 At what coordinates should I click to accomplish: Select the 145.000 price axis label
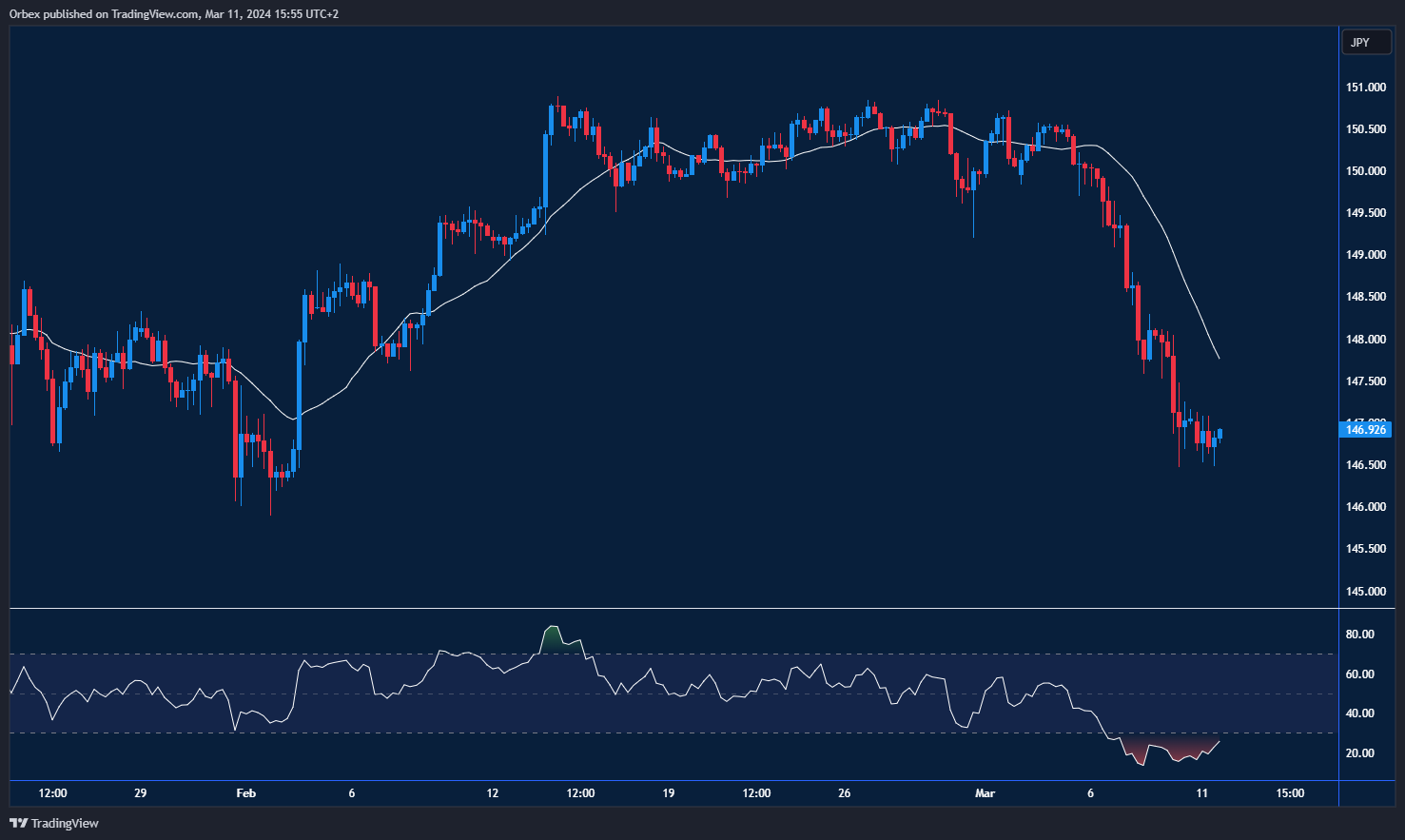(1365, 591)
